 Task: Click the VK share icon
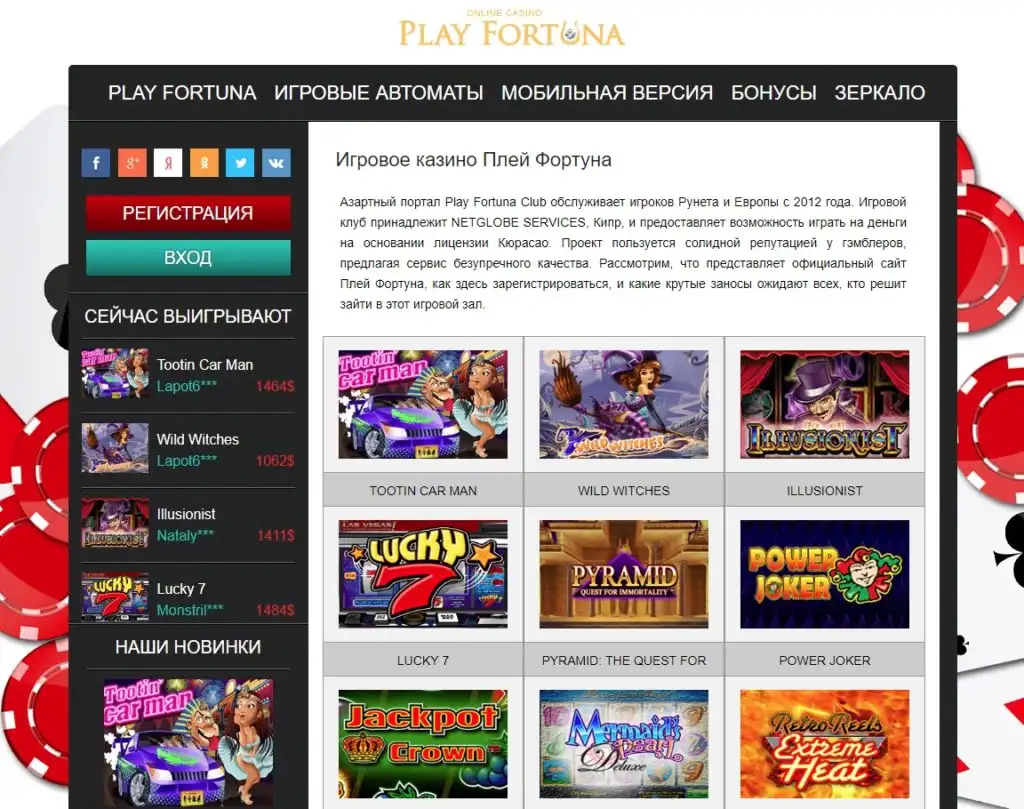coord(276,163)
